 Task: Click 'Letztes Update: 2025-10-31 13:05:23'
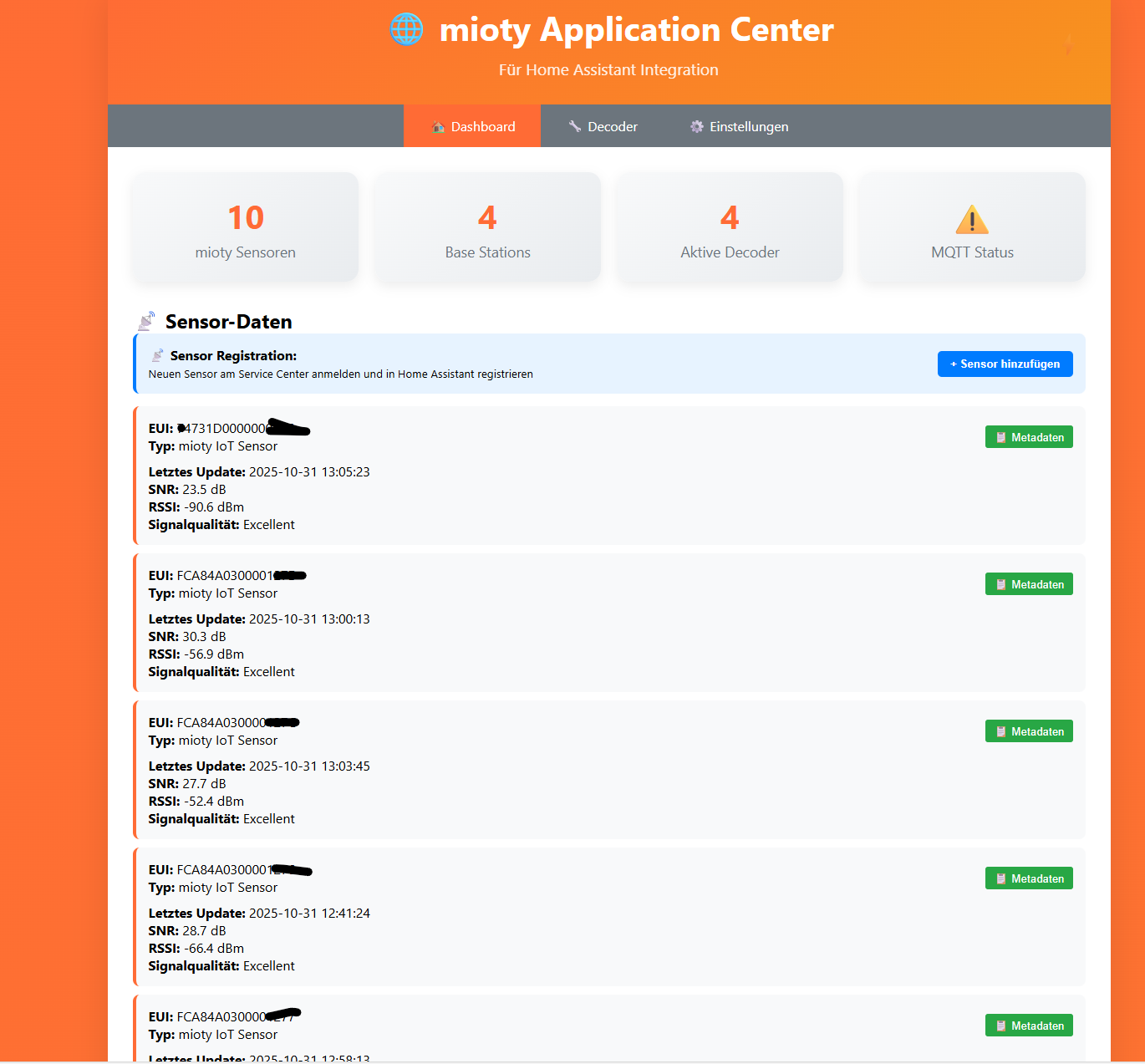coord(259,472)
